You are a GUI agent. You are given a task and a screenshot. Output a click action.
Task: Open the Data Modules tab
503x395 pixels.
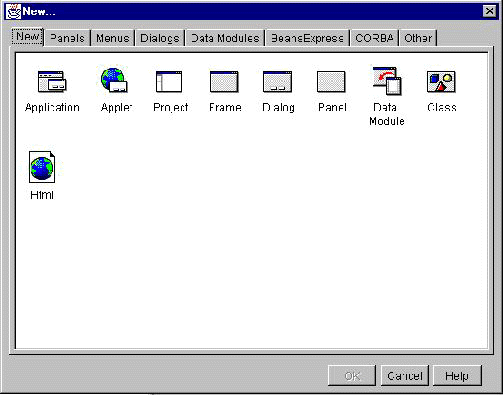(225, 38)
